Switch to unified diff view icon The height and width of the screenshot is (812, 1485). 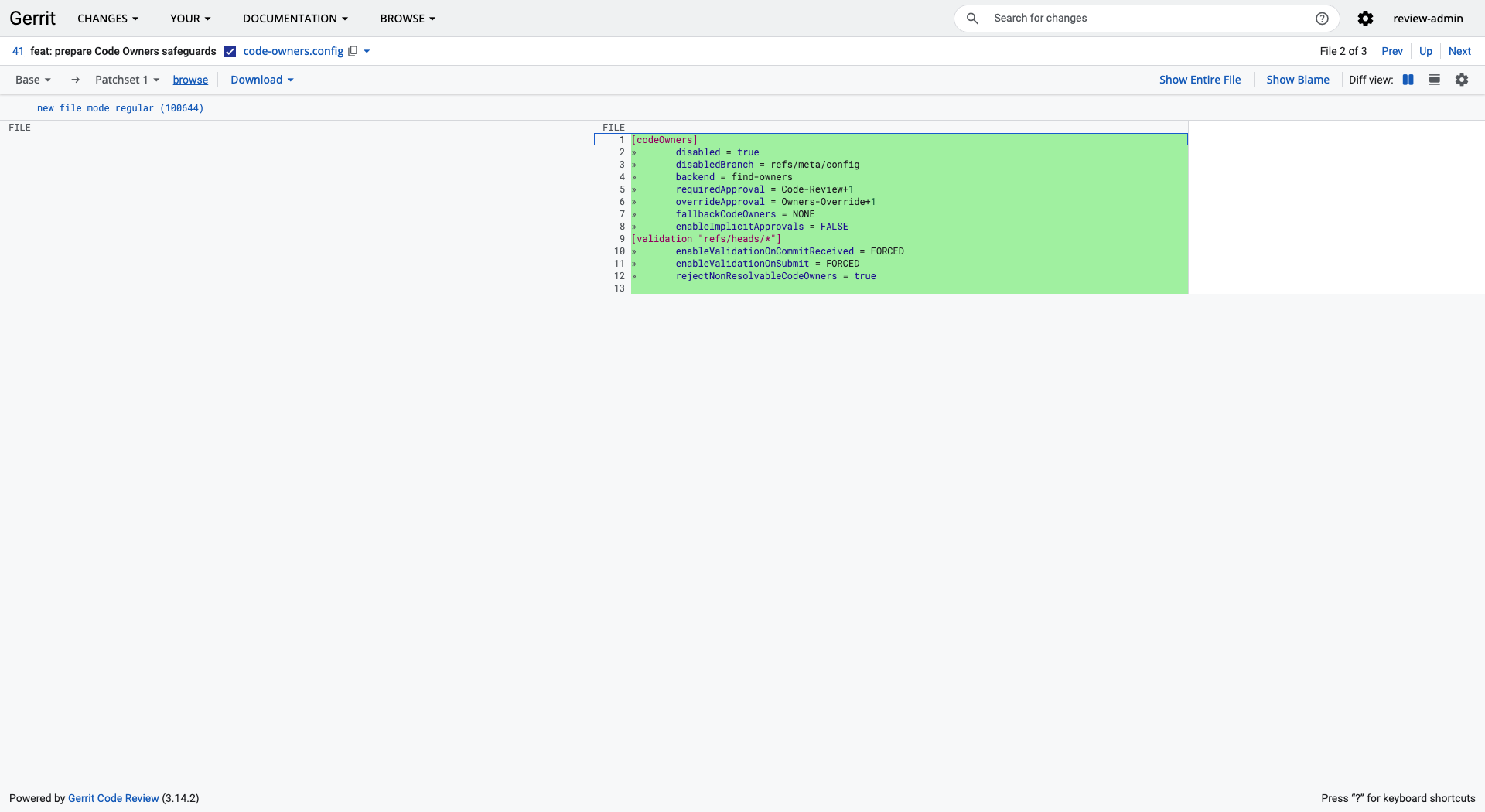tap(1434, 80)
